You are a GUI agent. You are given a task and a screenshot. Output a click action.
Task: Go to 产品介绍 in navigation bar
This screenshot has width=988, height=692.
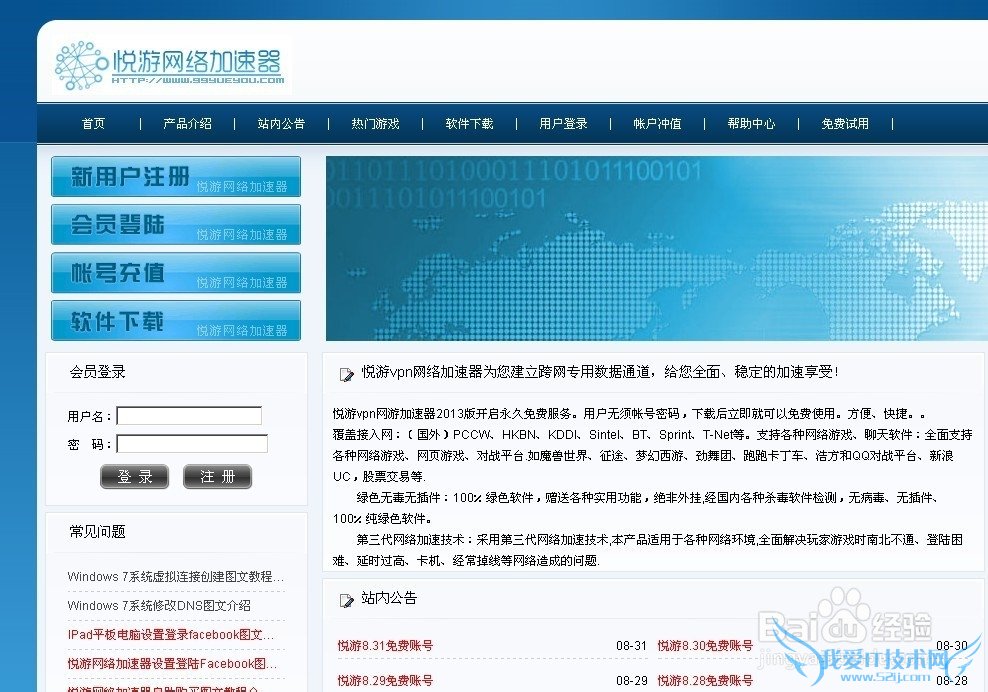pos(187,124)
